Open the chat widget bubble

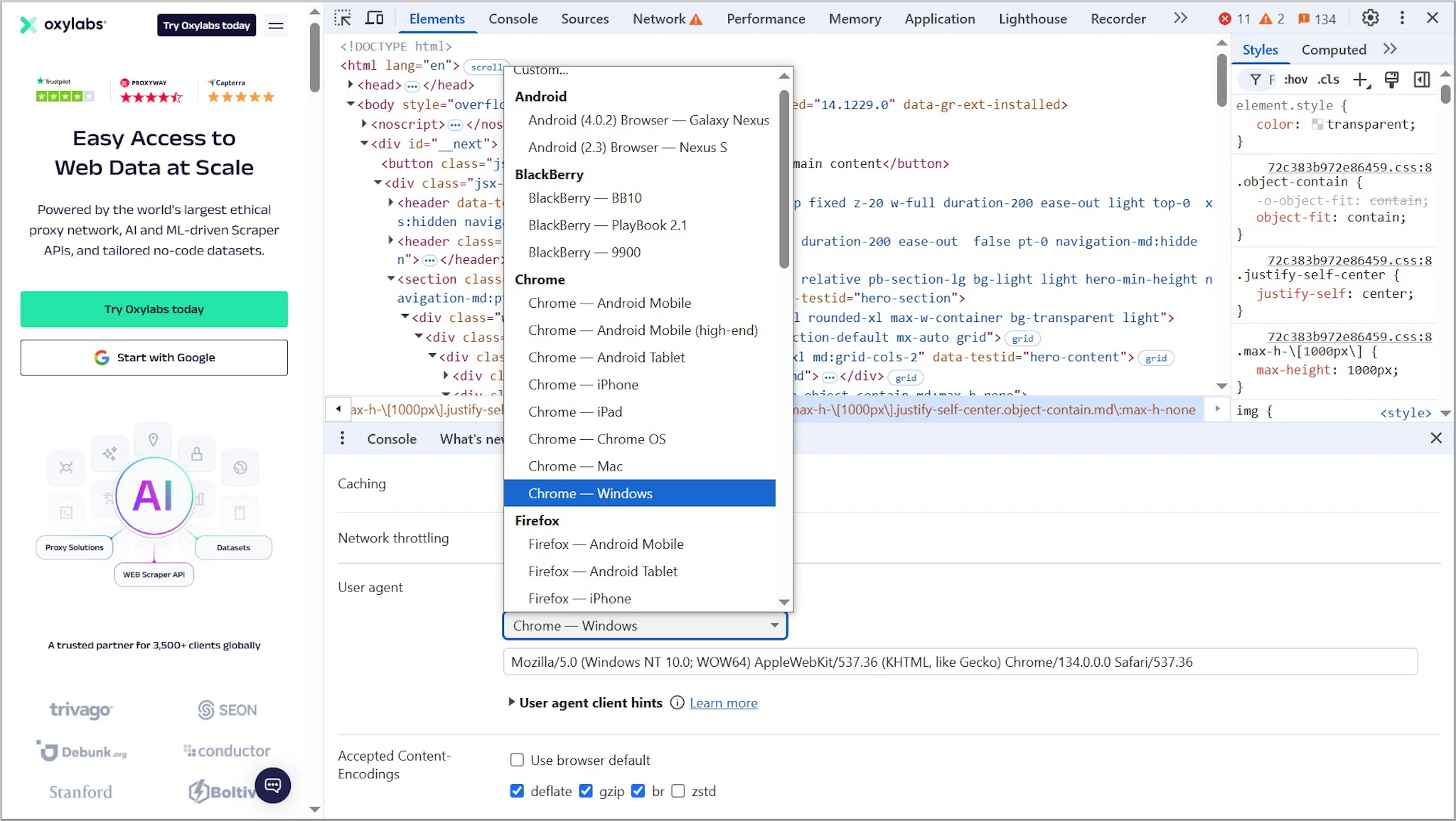(x=273, y=785)
